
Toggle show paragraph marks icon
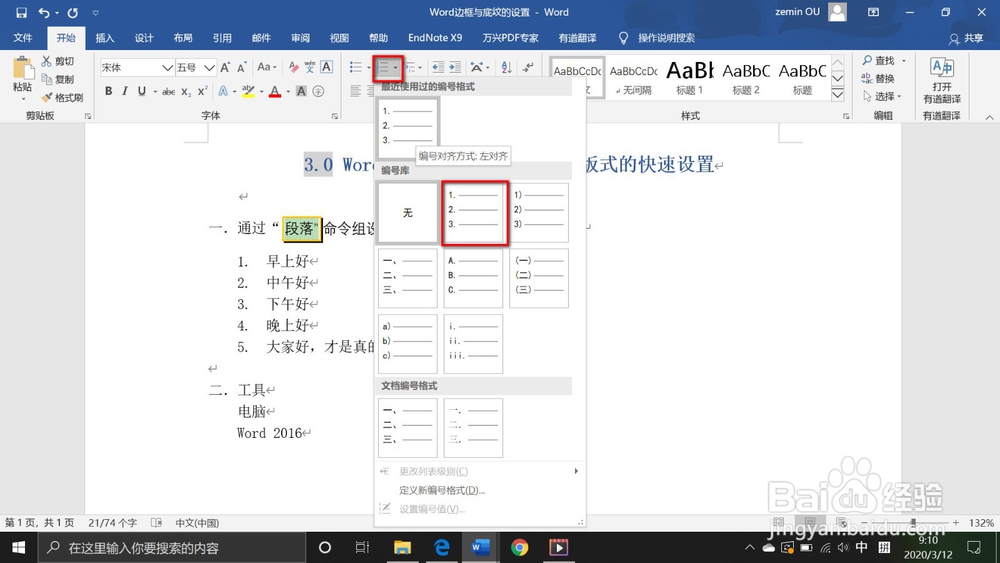(528, 67)
